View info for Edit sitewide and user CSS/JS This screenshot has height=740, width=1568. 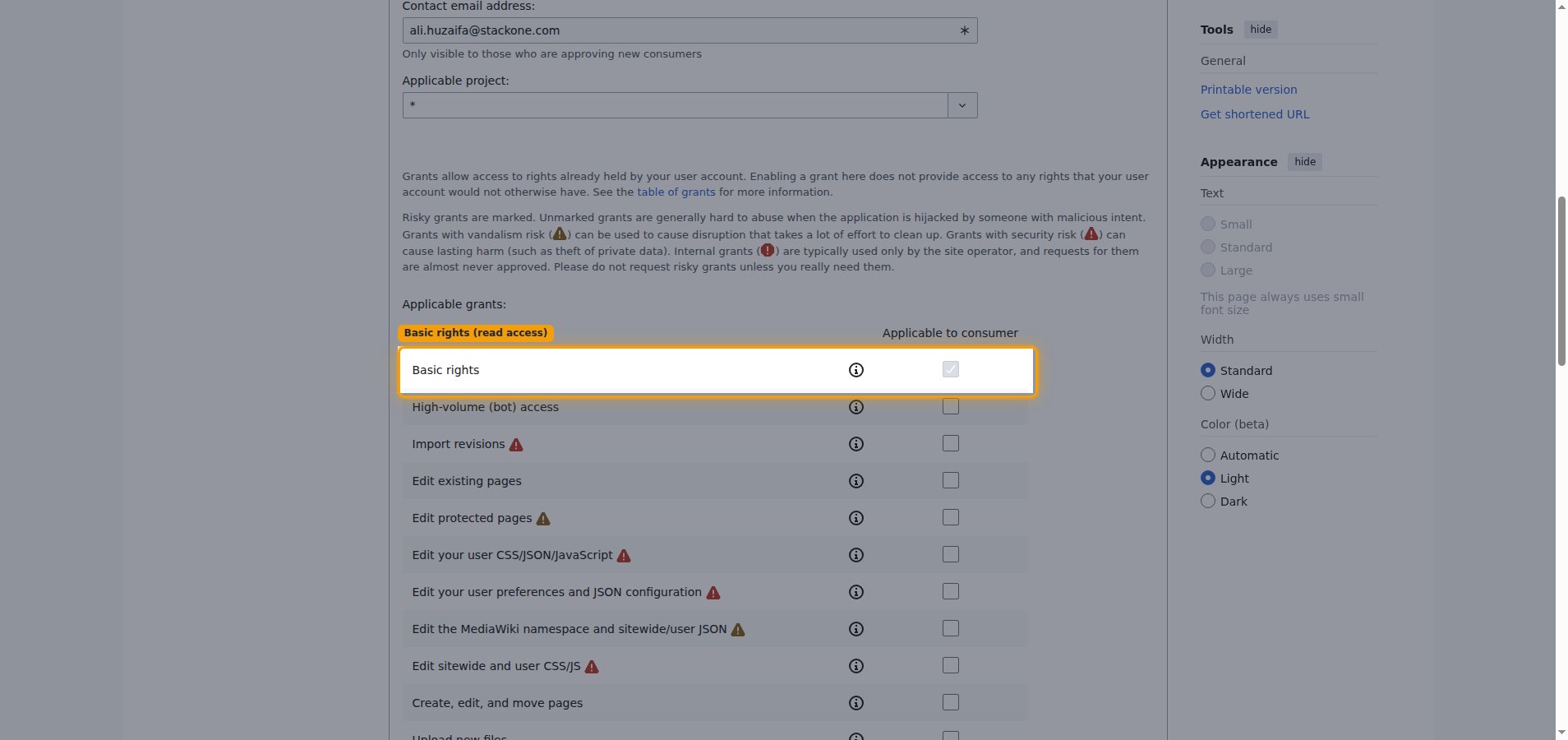tap(856, 666)
